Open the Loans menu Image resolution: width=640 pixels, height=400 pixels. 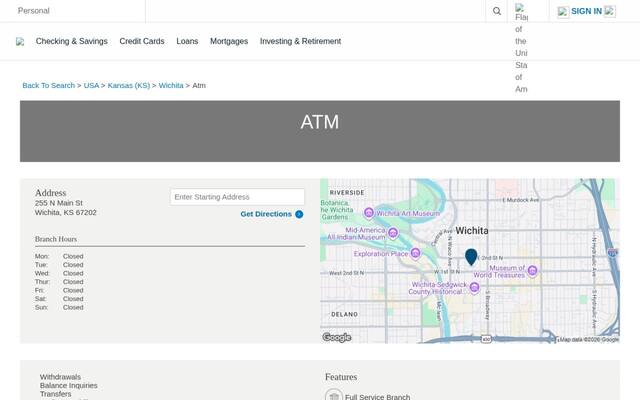tap(187, 41)
